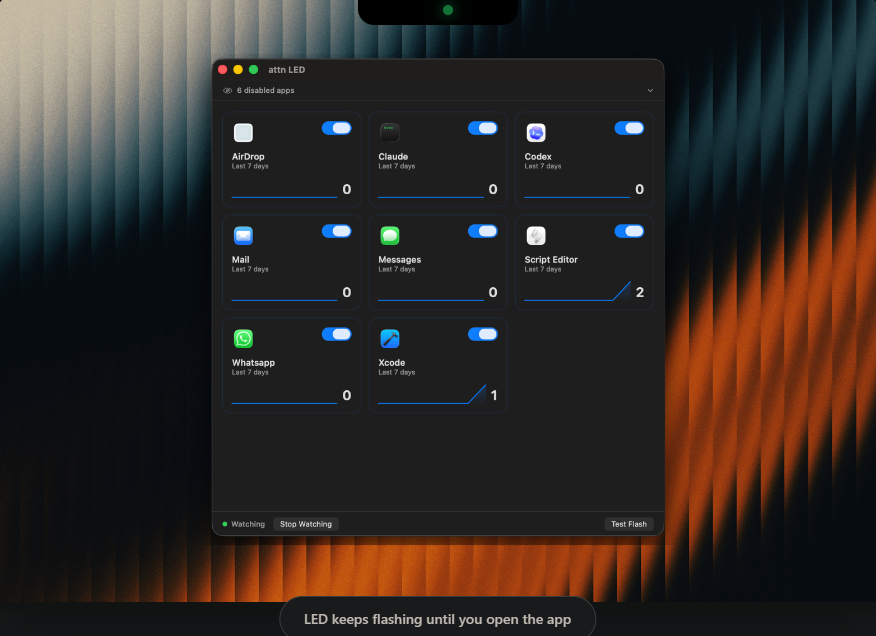This screenshot has width=876, height=636.
Task: Click the green Watching status dot
Action: click(x=225, y=524)
